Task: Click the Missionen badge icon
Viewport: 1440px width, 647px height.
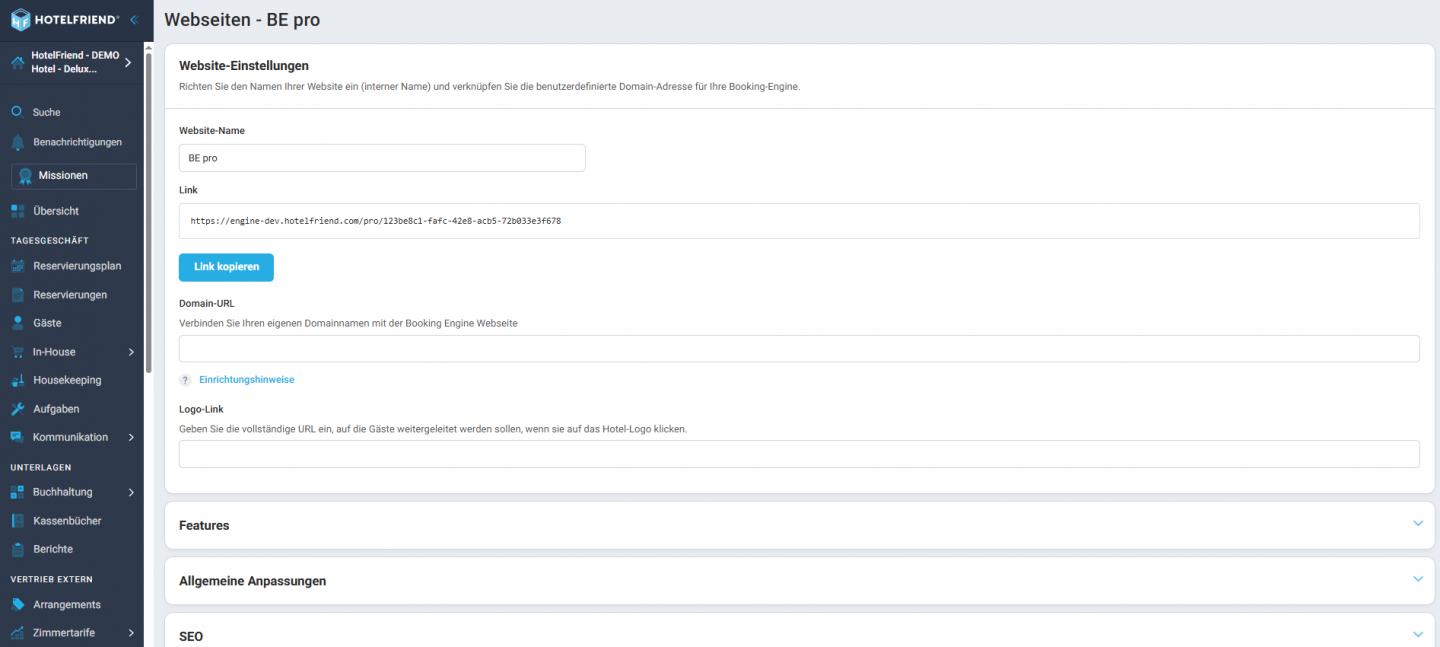Action: pyautogui.click(x=25, y=176)
